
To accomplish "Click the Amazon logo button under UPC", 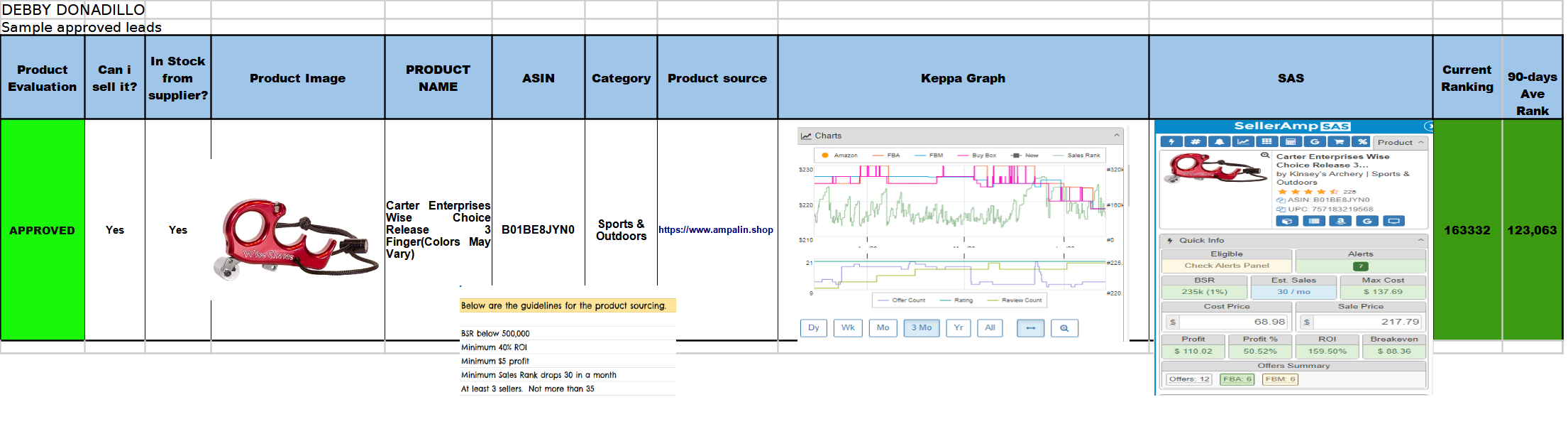I will click(1340, 222).
